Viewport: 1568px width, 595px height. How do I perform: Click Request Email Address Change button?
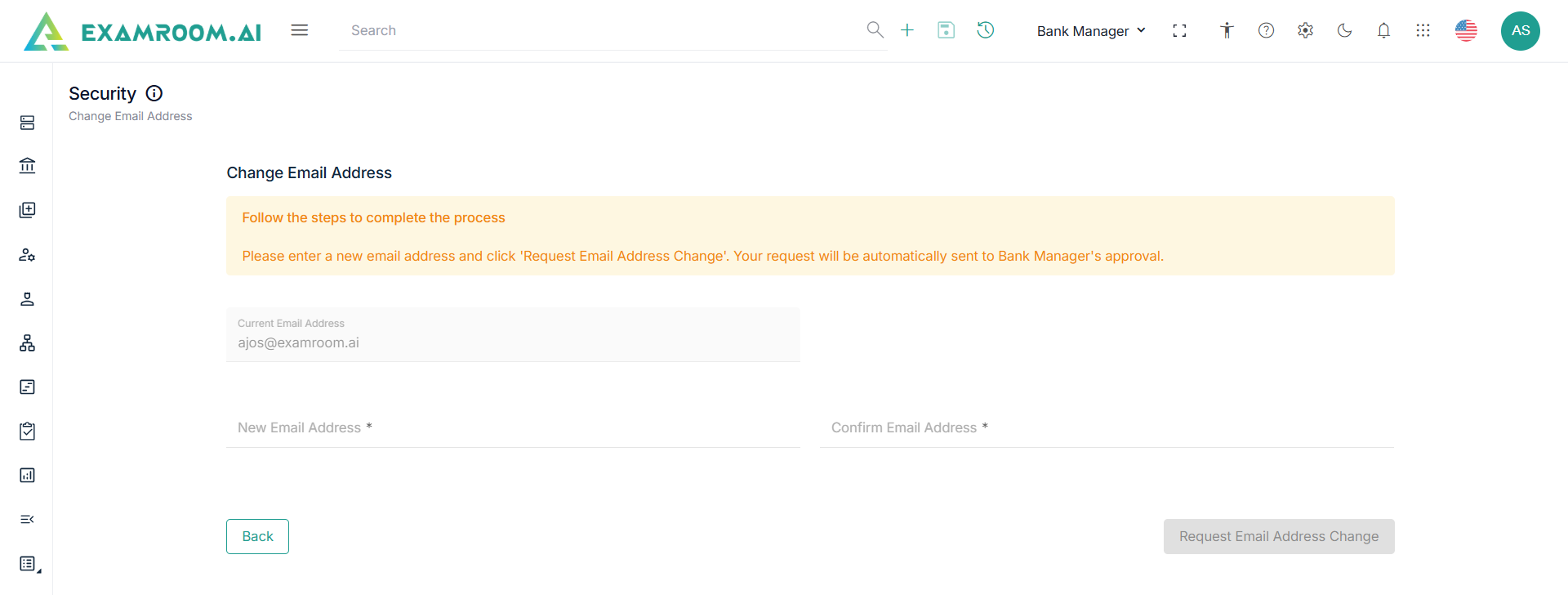1278,536
